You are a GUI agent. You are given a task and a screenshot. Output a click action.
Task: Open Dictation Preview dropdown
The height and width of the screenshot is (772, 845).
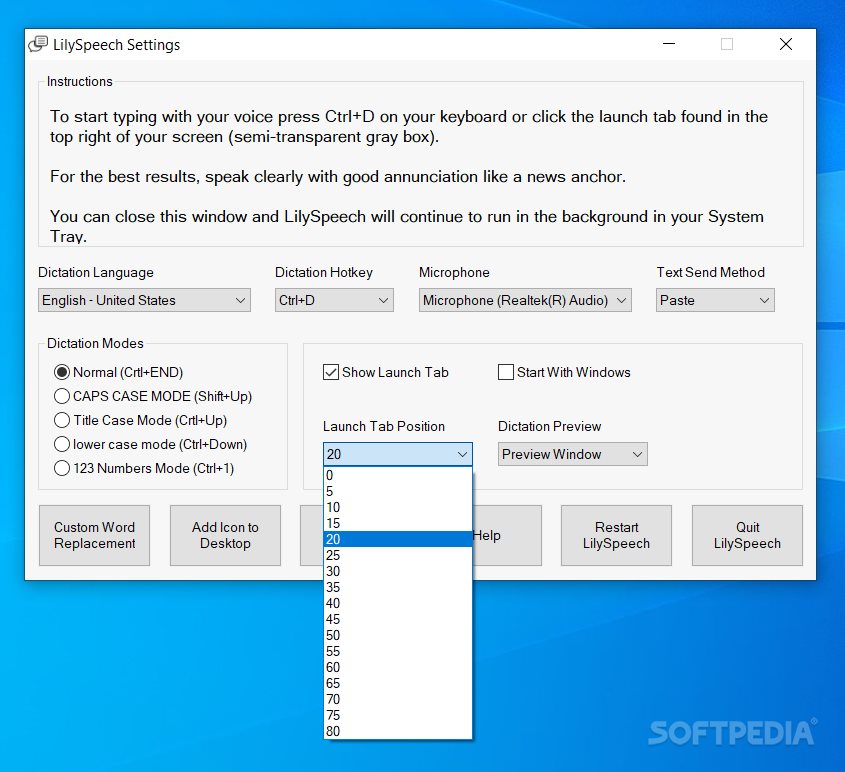coord(572,454)
